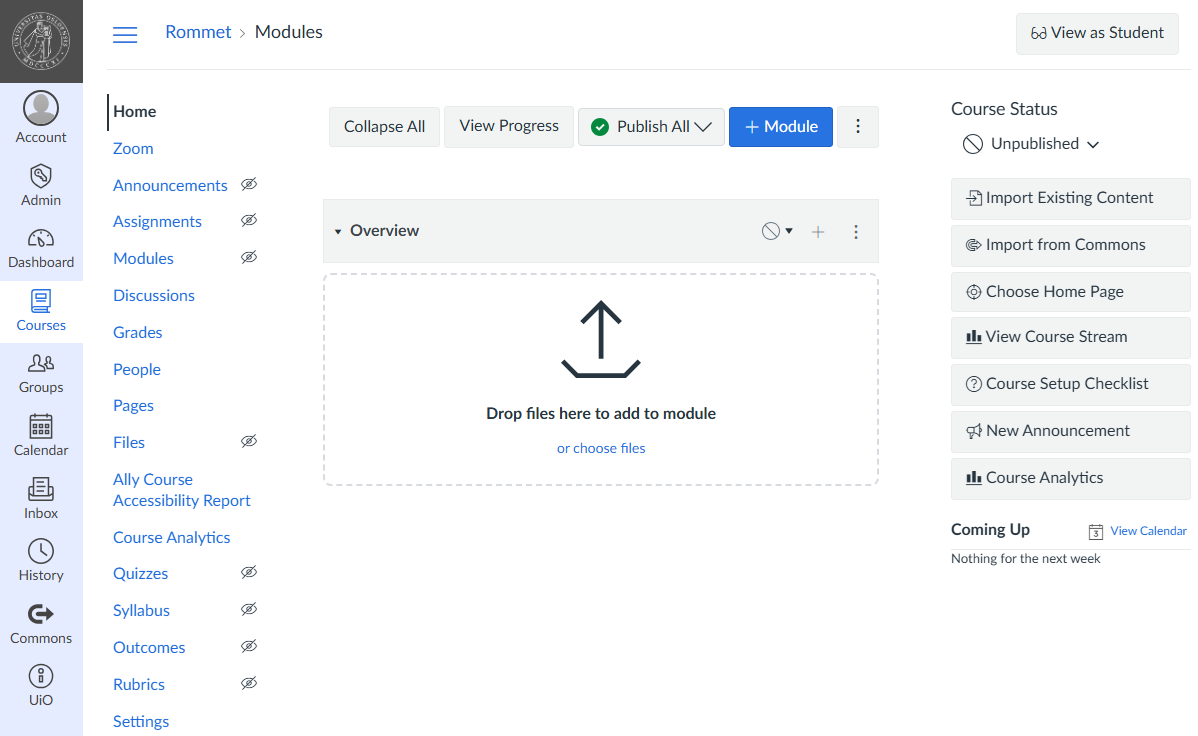This screenshot has height=736, width=1198.
Task: Click Import from Commons button
Action: 1070,245
